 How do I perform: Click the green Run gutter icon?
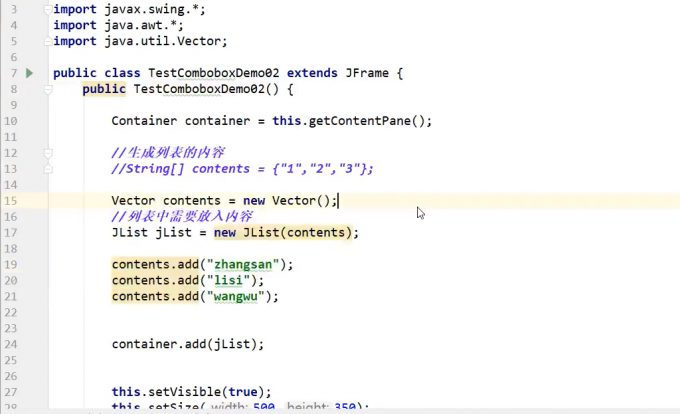click(30, 73)
